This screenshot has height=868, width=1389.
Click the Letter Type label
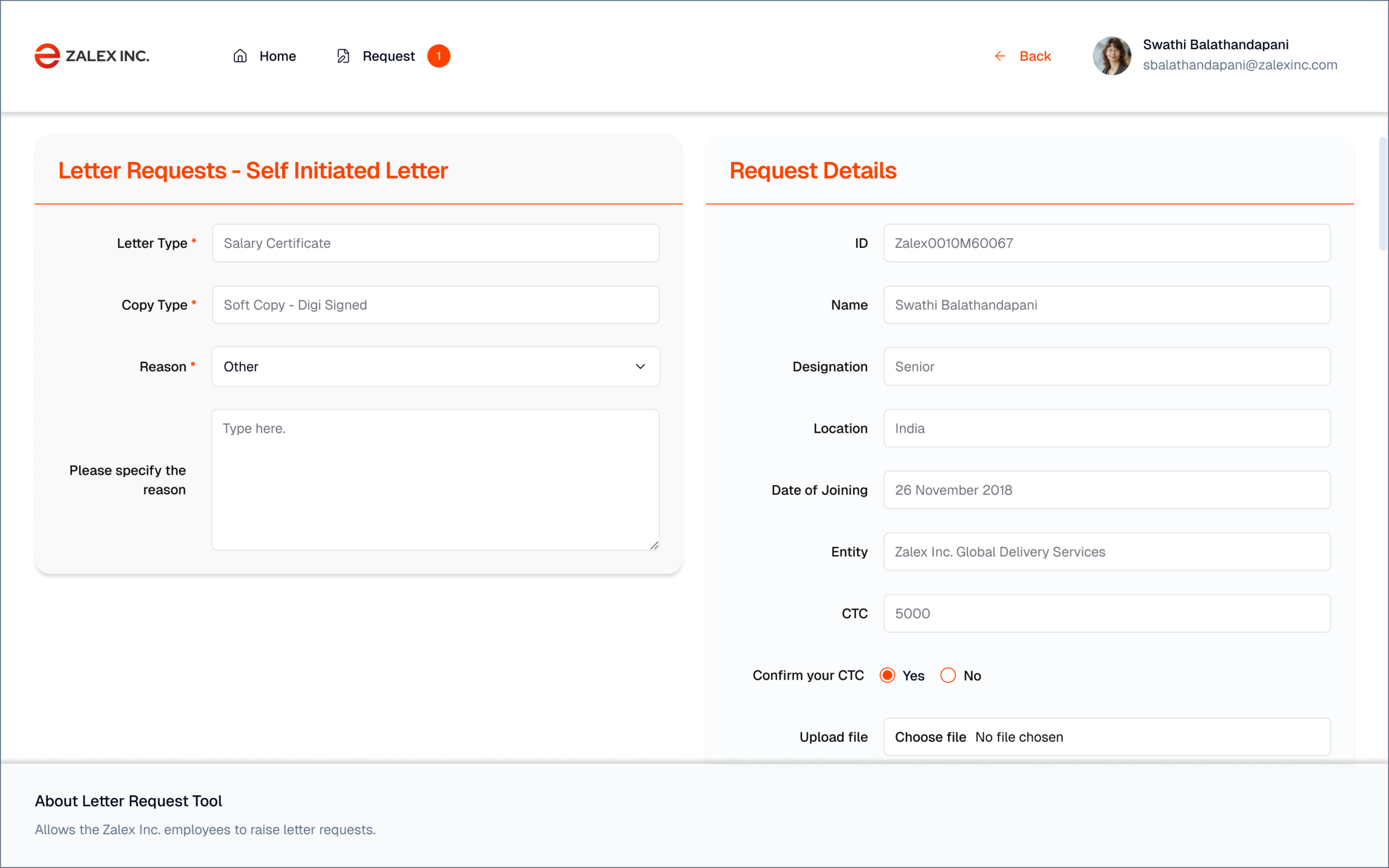point(152,243)
